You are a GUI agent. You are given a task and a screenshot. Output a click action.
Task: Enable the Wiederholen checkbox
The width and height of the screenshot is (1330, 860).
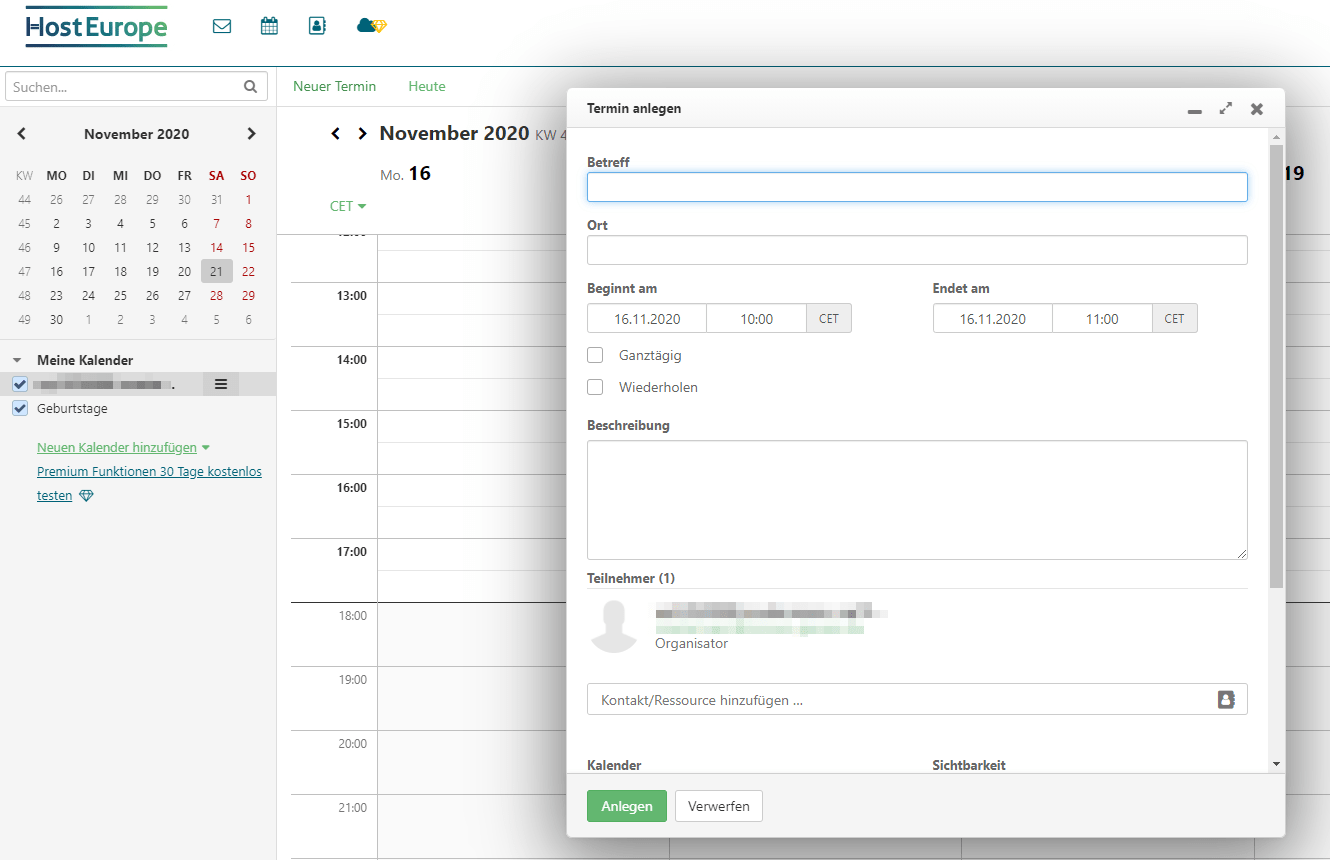[x=595, y=387]
